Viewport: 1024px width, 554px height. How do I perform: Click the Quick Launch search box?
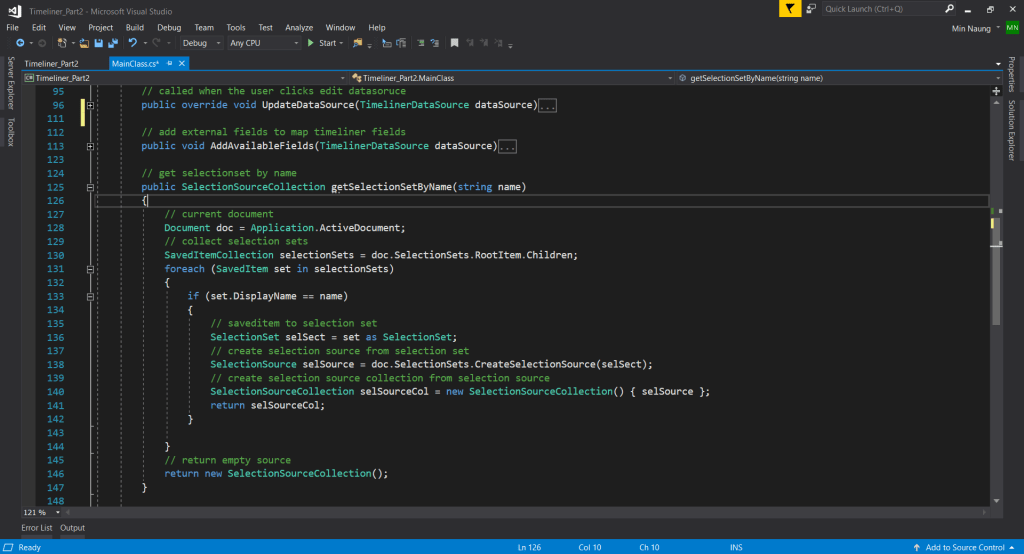coord(880,9)
